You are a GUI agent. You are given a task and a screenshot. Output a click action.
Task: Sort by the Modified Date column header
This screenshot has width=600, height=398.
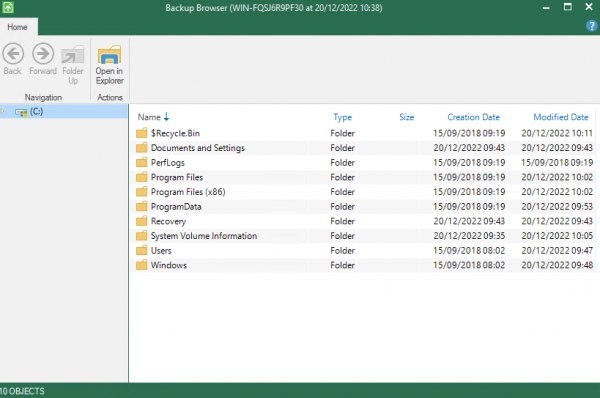pos(561,117)
